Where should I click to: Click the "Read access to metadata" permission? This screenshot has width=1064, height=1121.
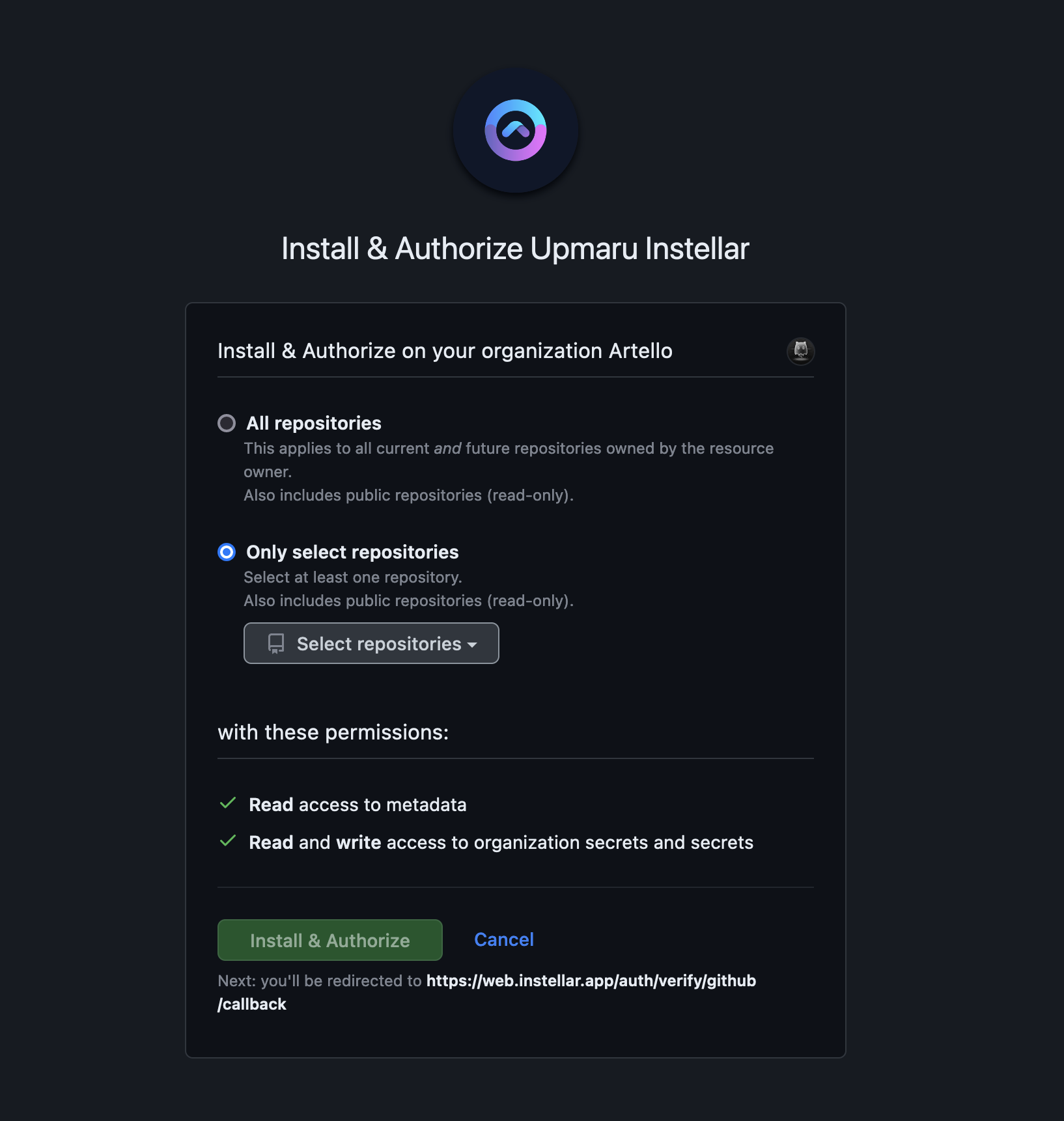click(357, 805)
